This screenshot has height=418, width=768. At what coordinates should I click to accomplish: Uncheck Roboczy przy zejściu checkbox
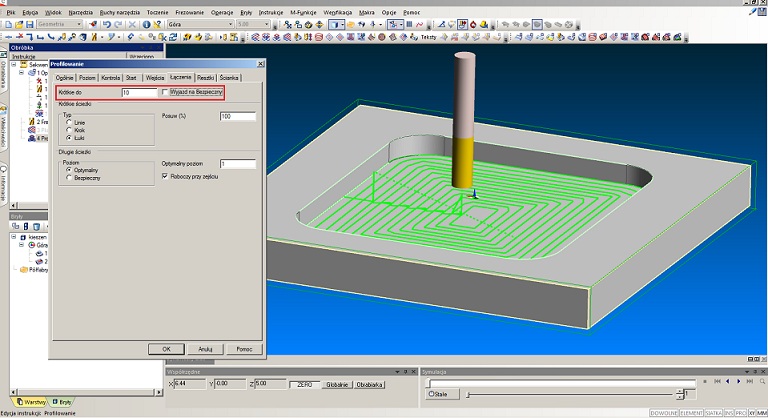pos(165,176)
